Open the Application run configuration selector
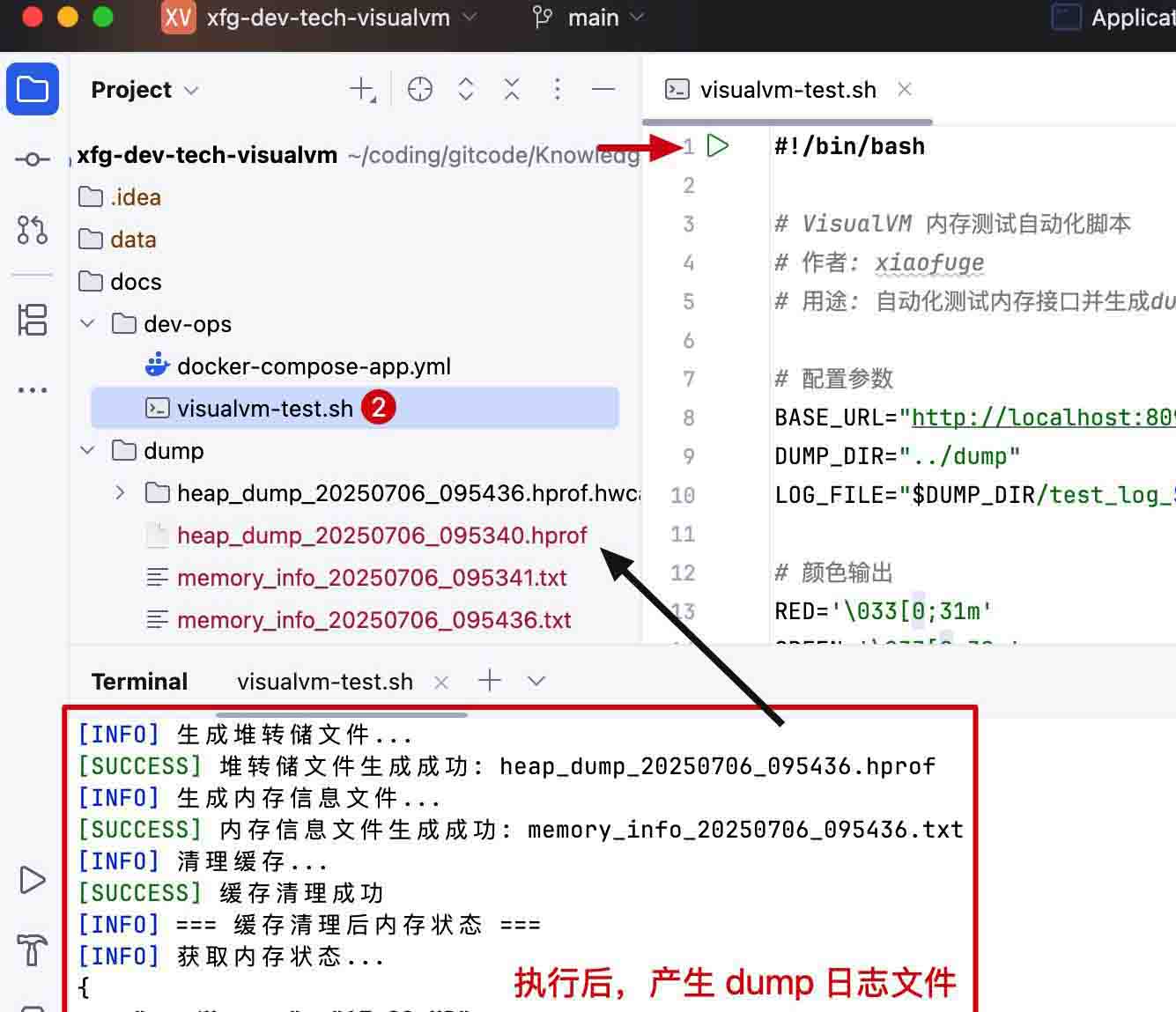The width and height of the screenshot is (1176, 1012). [x=1113, y=18]
